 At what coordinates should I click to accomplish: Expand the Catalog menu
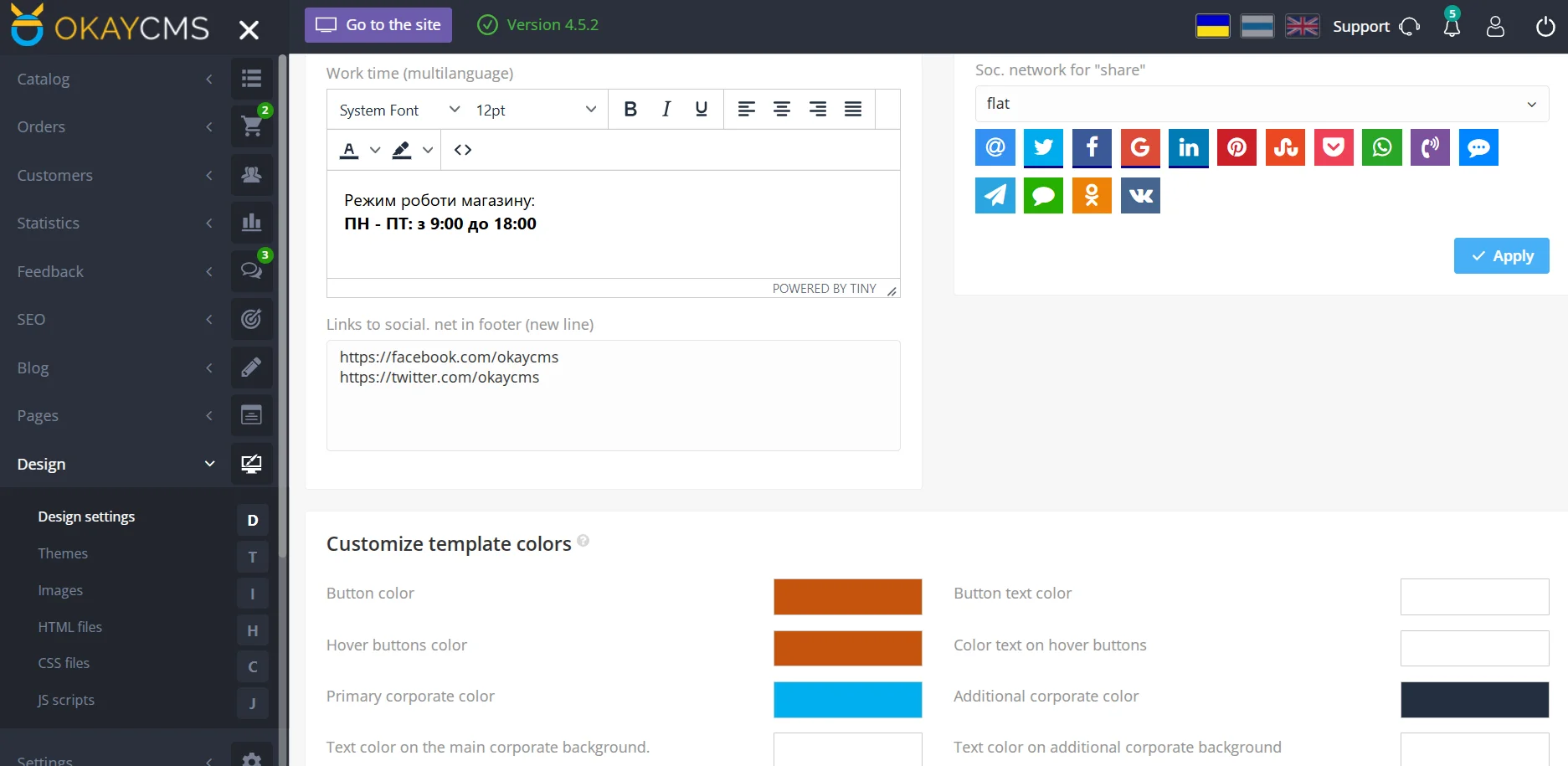(115, 79)
